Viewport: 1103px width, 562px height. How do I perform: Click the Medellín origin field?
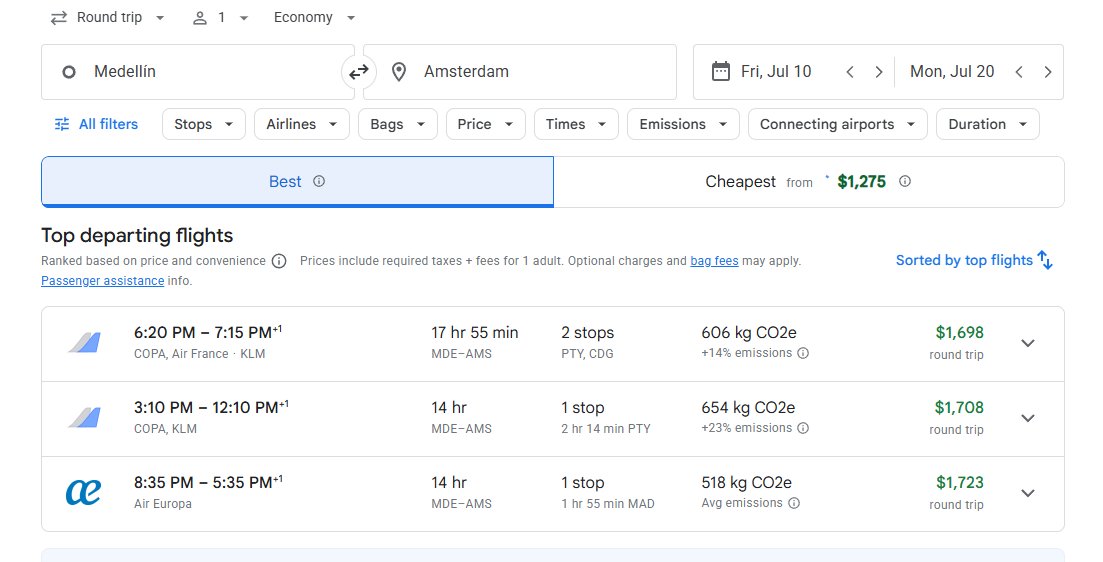pyautogui.click(x=198, y=72)
